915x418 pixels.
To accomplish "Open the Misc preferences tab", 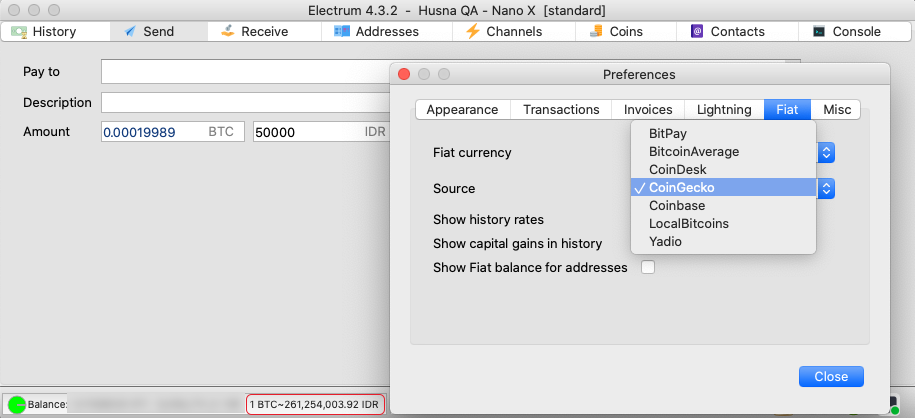I will click(x=837, y=110).
